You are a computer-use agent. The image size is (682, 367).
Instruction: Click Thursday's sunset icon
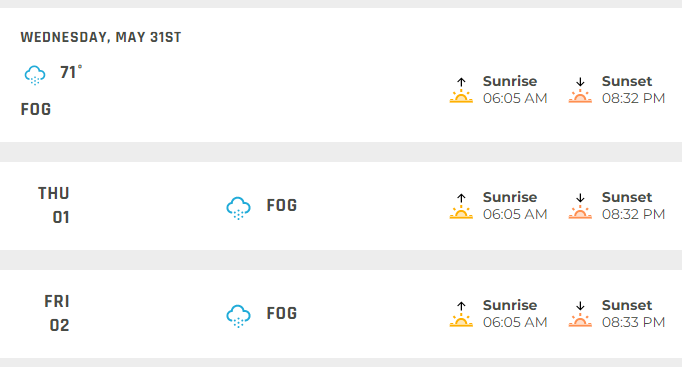(x=580, y=206)
